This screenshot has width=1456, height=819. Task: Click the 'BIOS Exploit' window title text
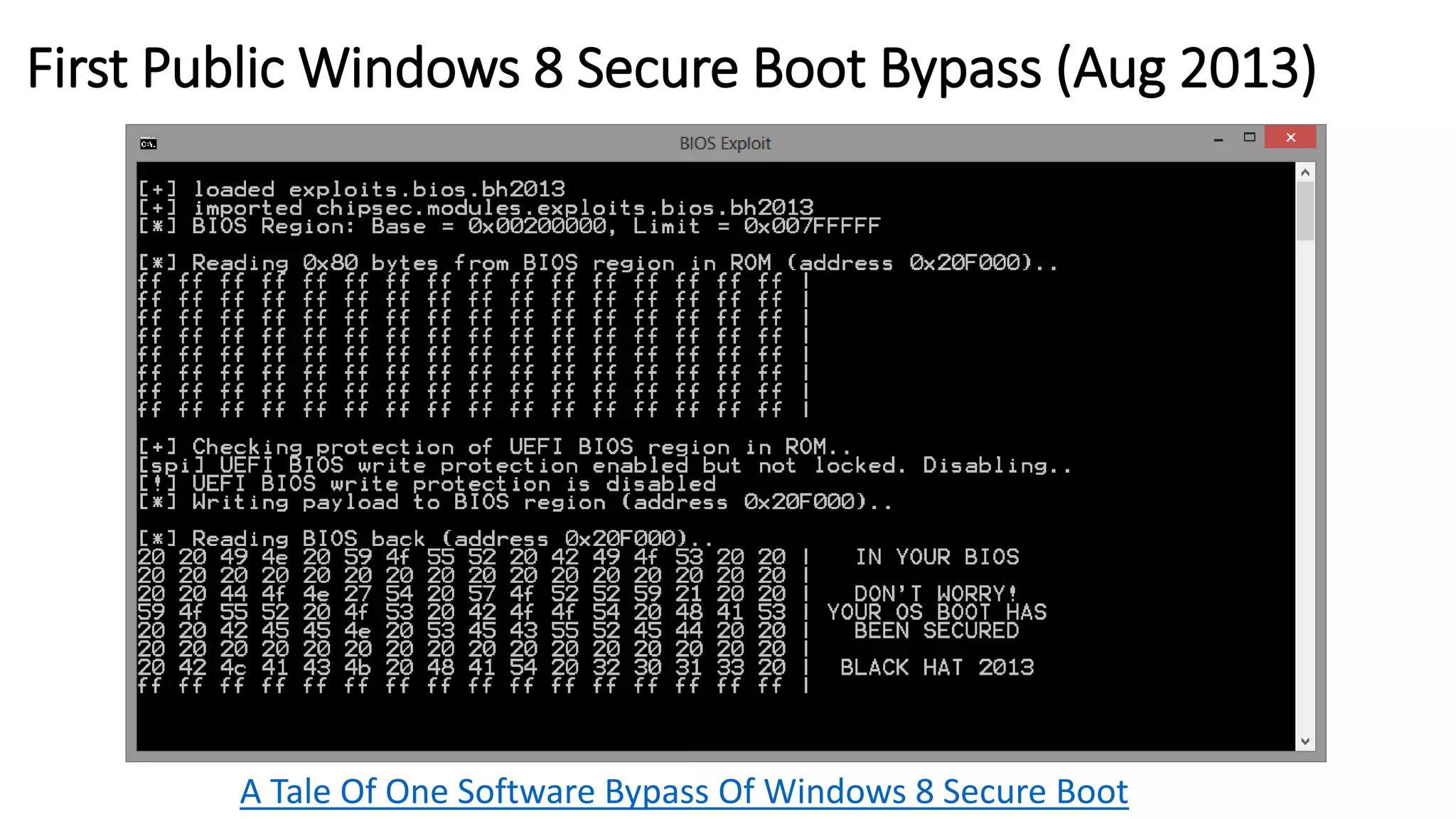(x=724, y=144)
